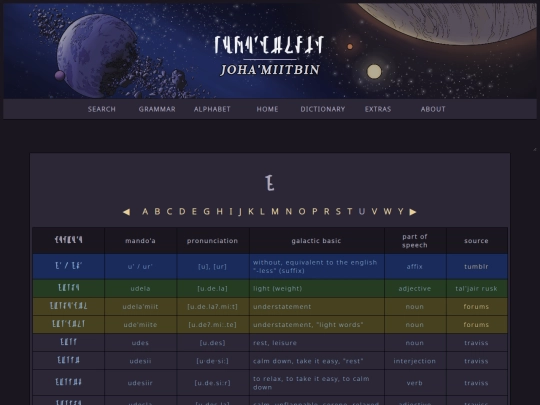Click the Mandalorian-script column header

coord(69,240)
